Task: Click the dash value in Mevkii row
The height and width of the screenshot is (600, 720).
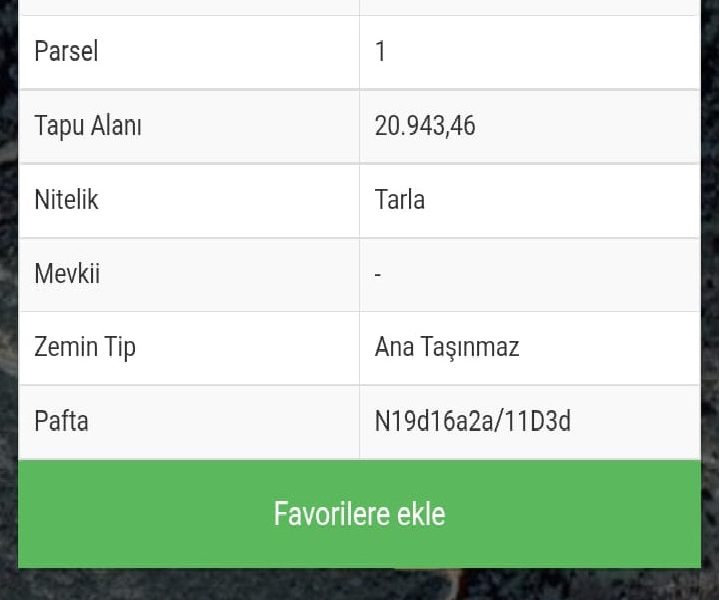Action: [x=378, y=274]
